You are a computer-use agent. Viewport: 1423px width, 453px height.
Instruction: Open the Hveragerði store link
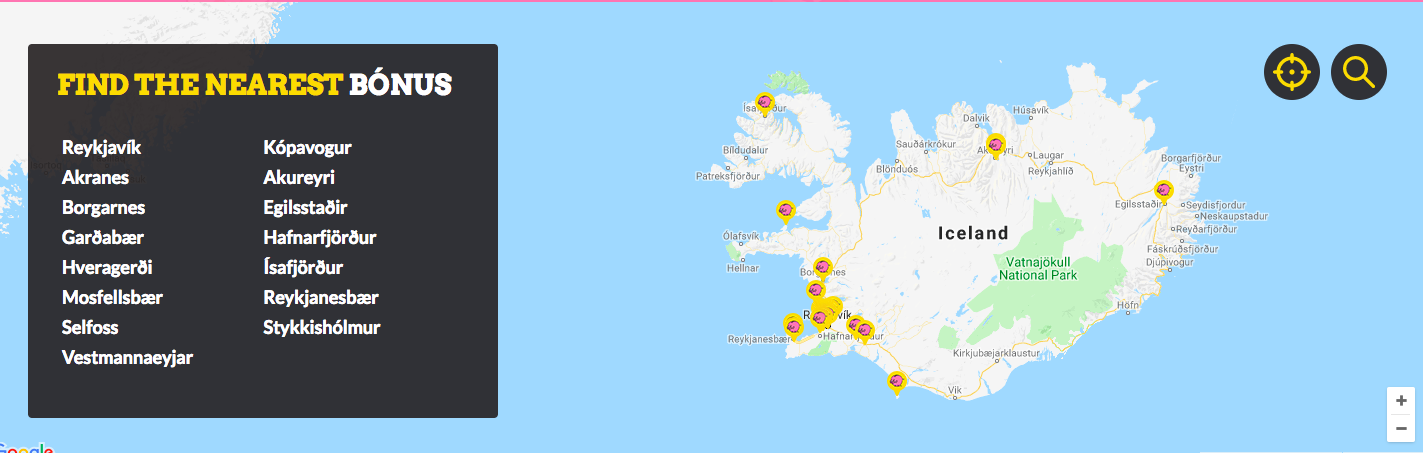pos(107,268)
